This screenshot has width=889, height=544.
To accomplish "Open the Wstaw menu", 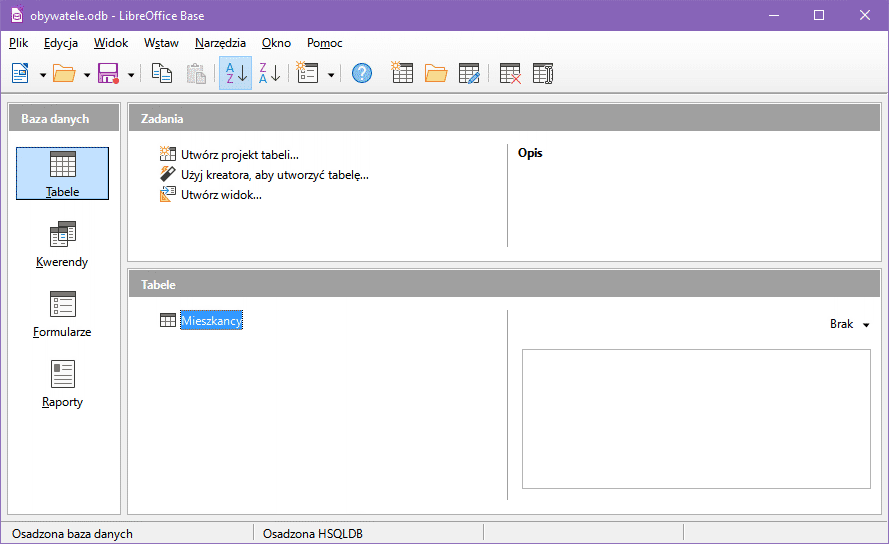I will pos(161,43).
